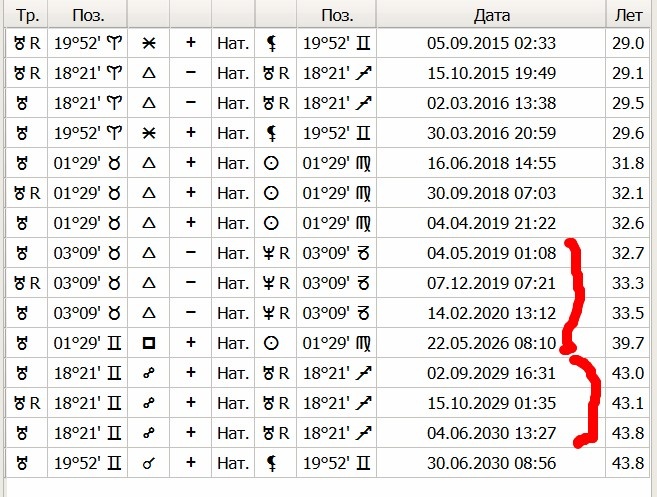
Task: Click the age value 29.1
Action: 628,73
